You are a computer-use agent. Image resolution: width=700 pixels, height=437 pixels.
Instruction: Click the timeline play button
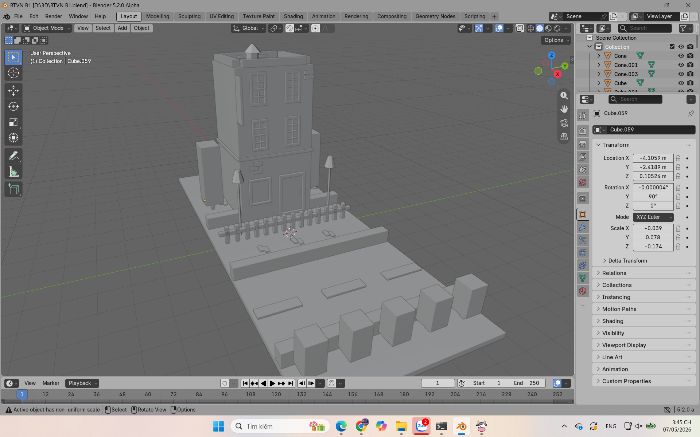[272, 383]
